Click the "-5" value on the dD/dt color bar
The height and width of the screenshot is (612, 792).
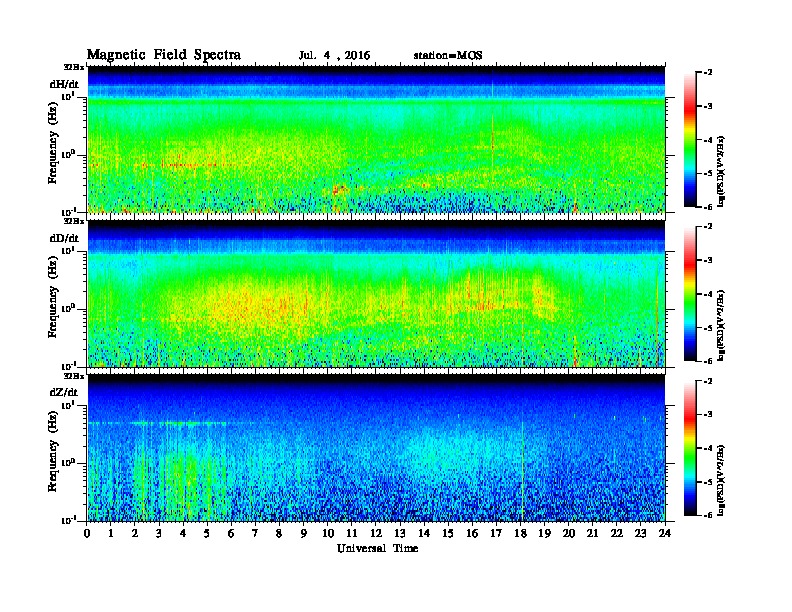coord(708,328)
